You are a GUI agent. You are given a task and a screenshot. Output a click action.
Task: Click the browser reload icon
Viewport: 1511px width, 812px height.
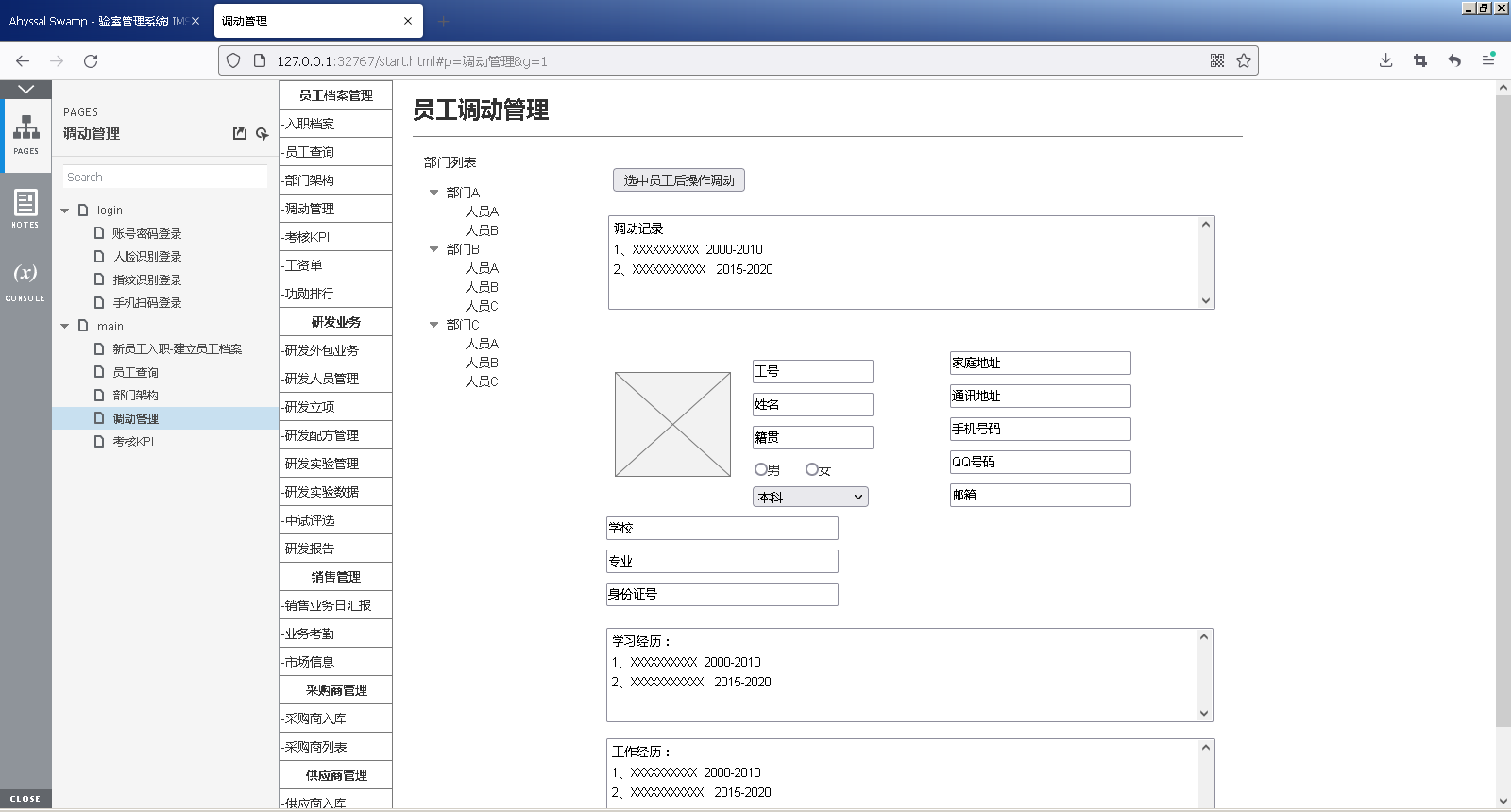point(91,61)
